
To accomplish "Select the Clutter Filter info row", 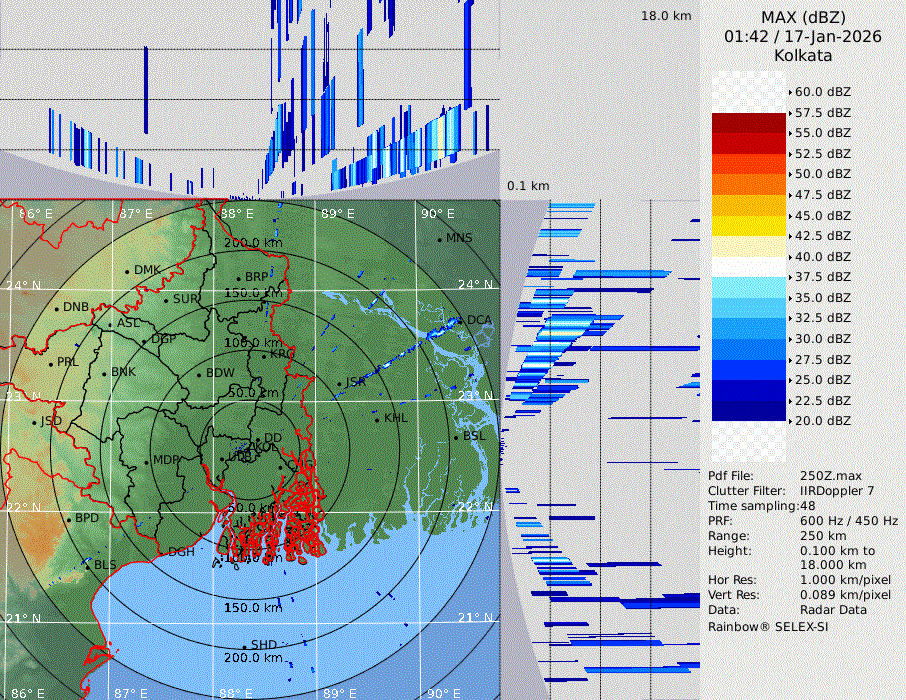I will click(790, 491).
